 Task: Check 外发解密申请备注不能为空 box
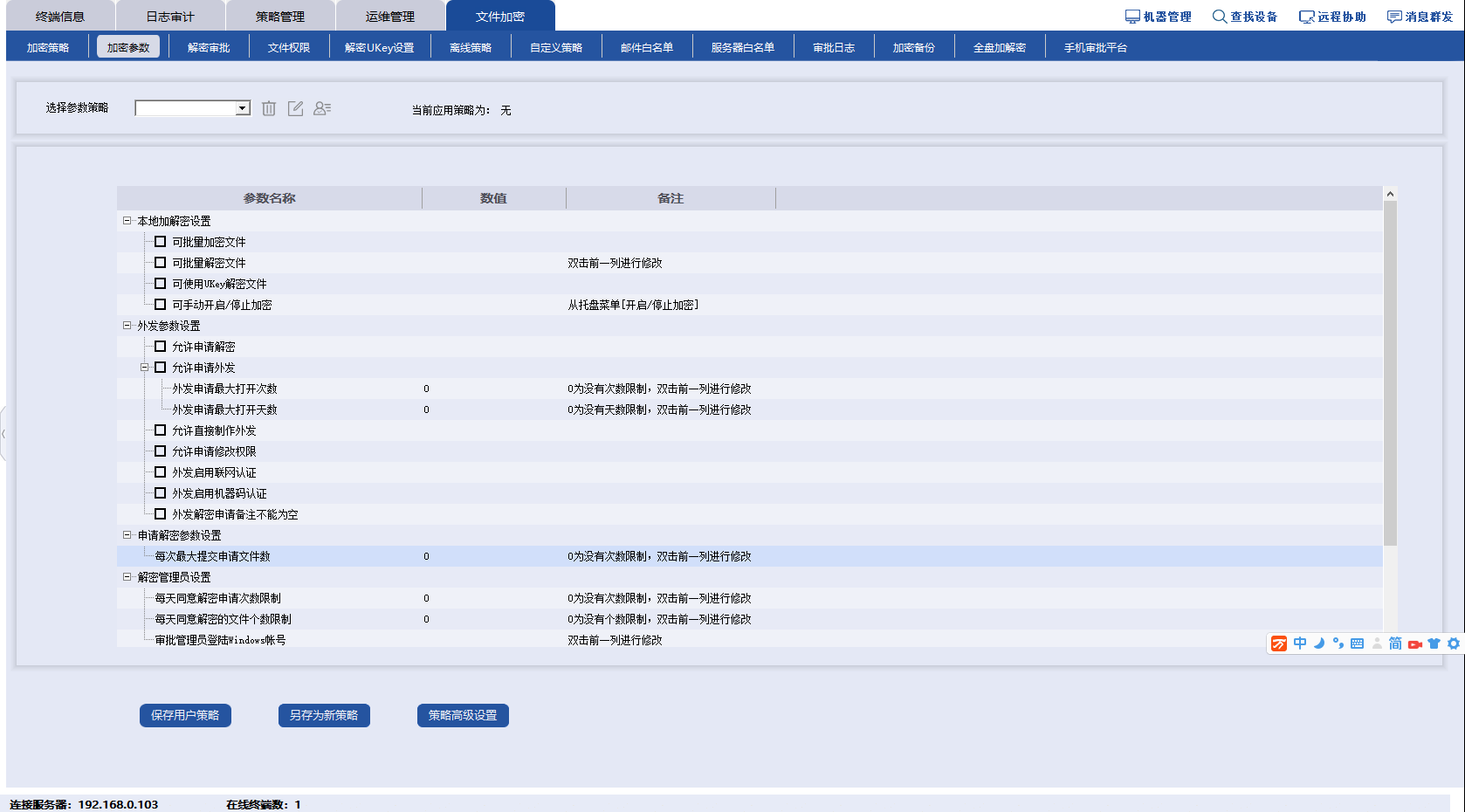pyautogui.click(x=160, y=514)
